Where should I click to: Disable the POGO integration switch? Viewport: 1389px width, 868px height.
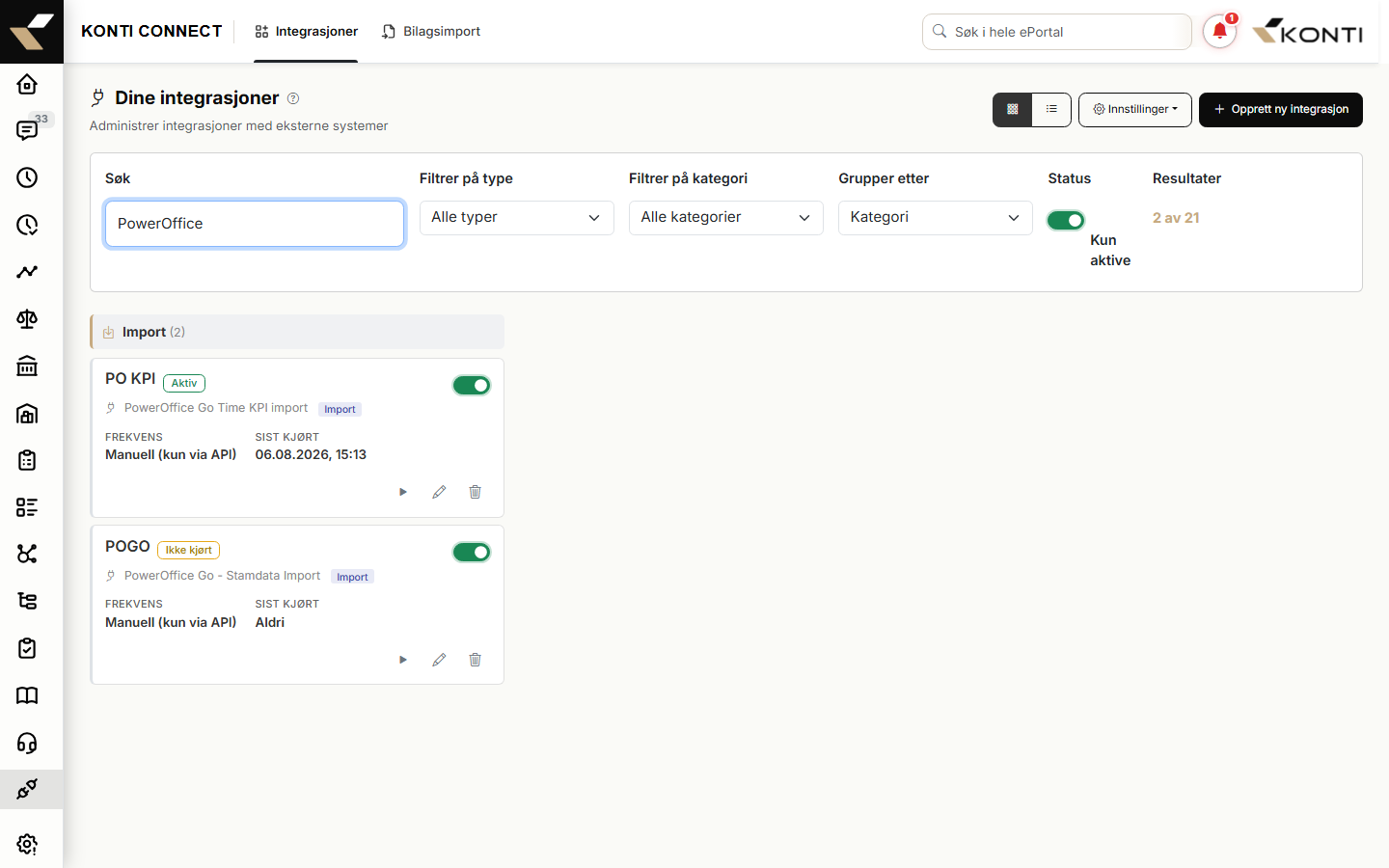click(472, 553)
